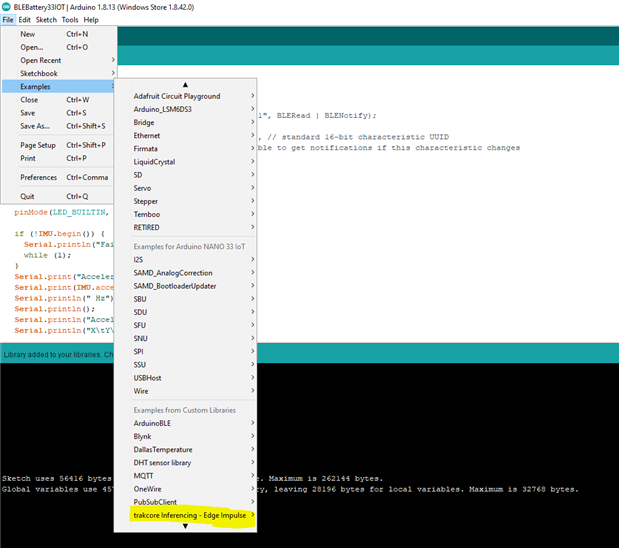
Task: Open the Tools menu
Action: click(x=69, y=20)
